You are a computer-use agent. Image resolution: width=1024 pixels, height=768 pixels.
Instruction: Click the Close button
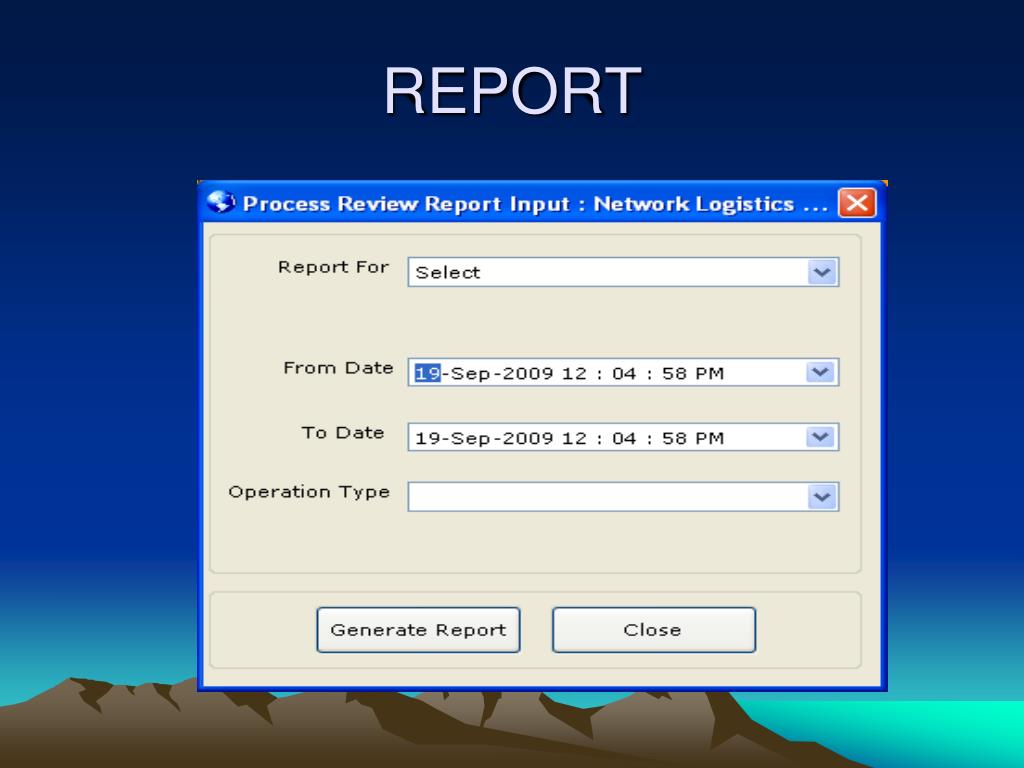(x=654, y=630)
